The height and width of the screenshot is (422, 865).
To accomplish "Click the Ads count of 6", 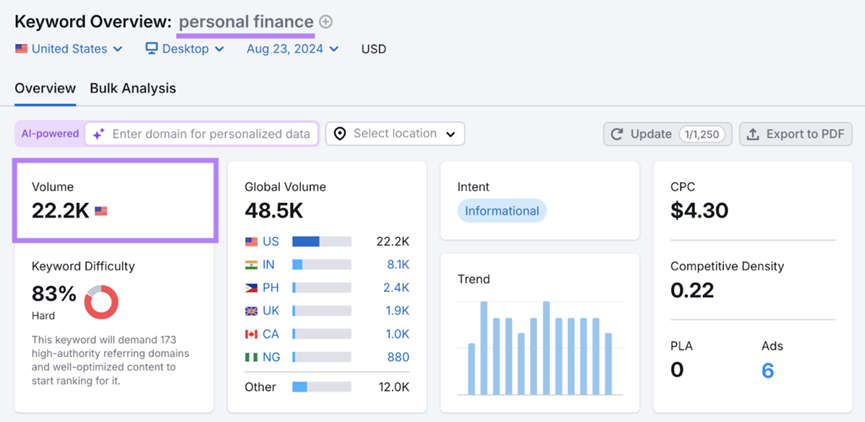I will 767,370.
